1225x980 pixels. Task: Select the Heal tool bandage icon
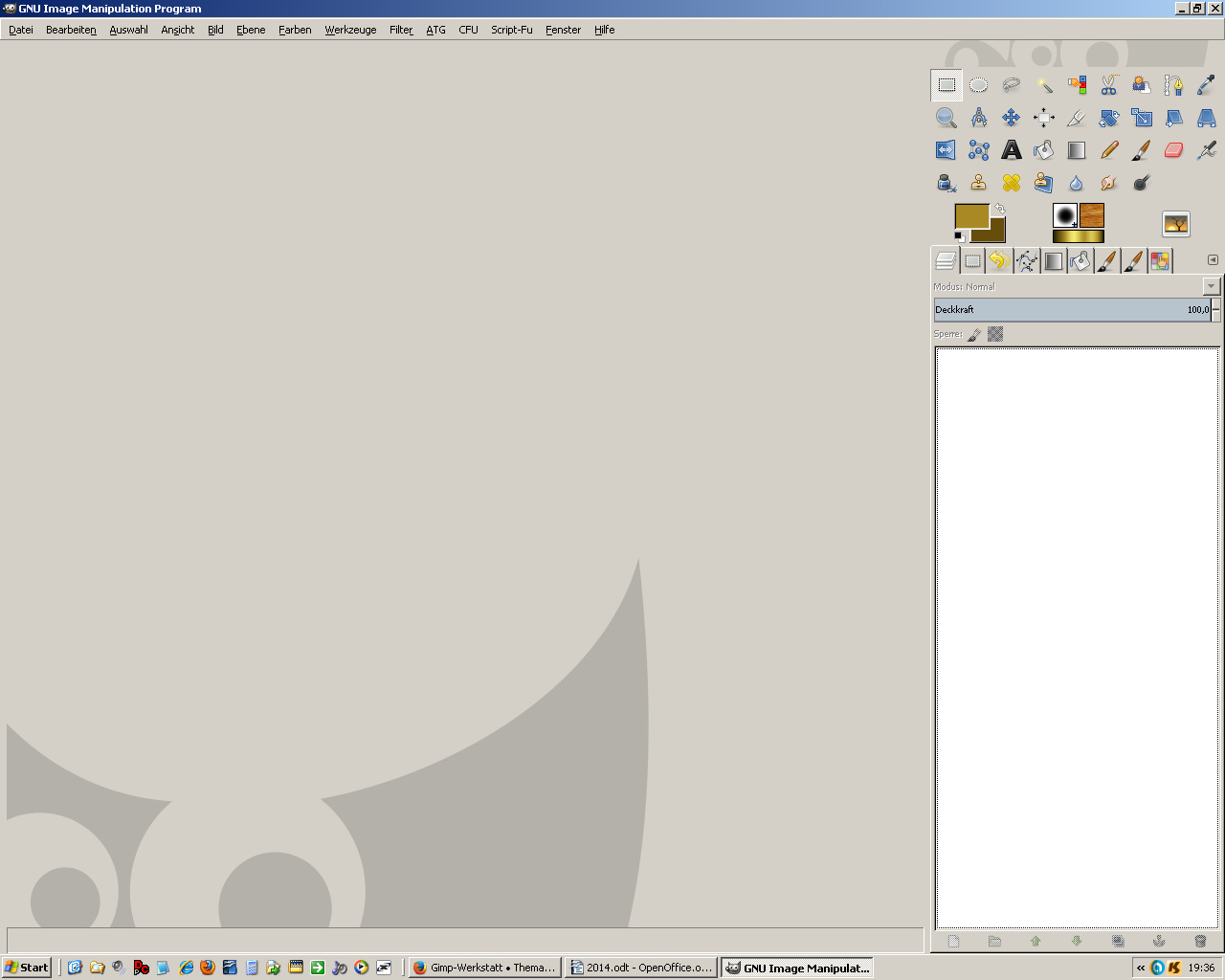[1011, 183]
